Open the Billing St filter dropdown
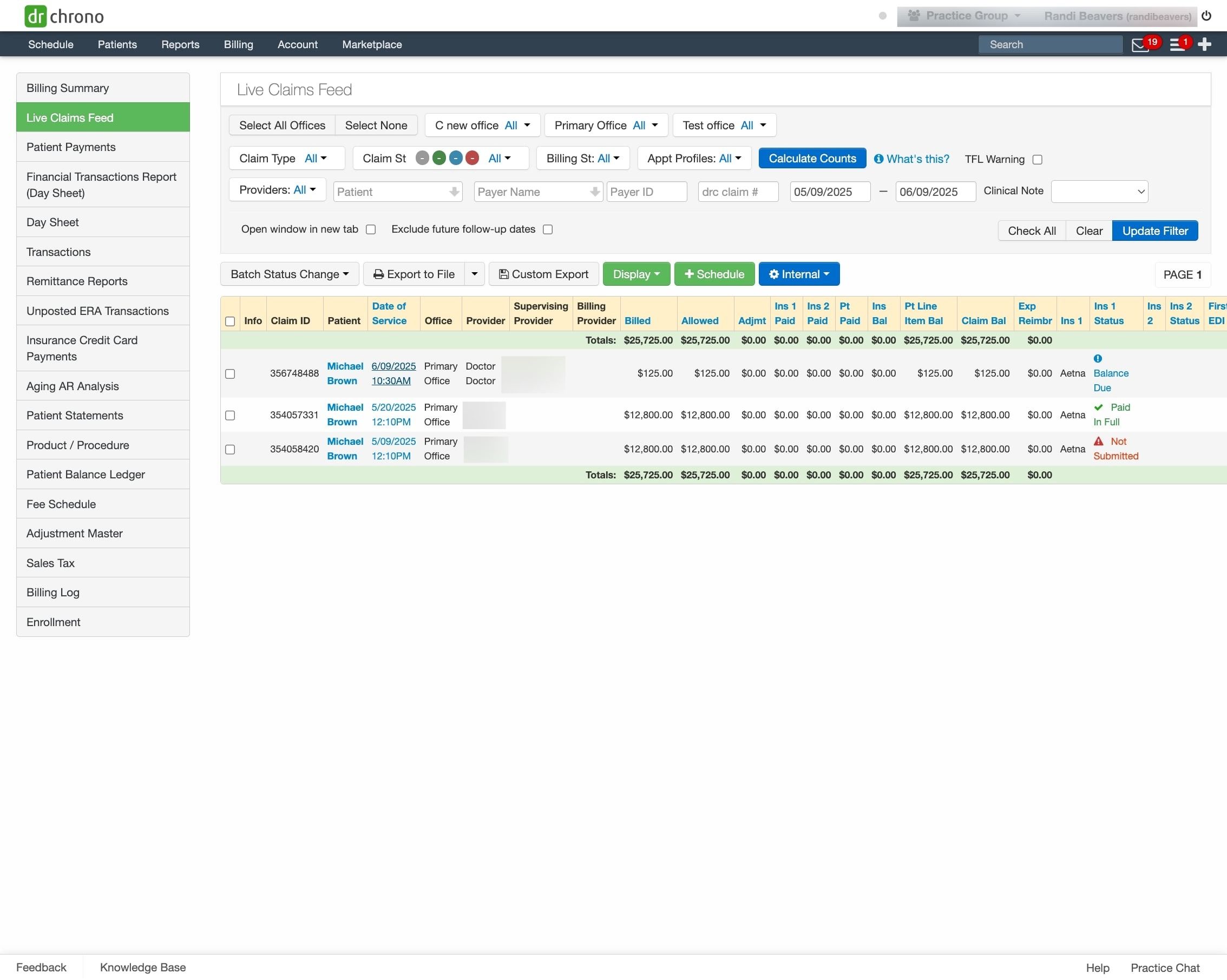This screenshot has height=980, width=1227. 583,158
